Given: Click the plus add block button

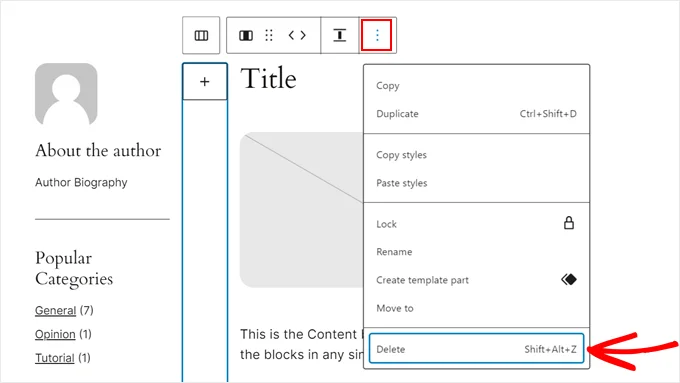Looking at the screenshot, I should pos(205,82).
